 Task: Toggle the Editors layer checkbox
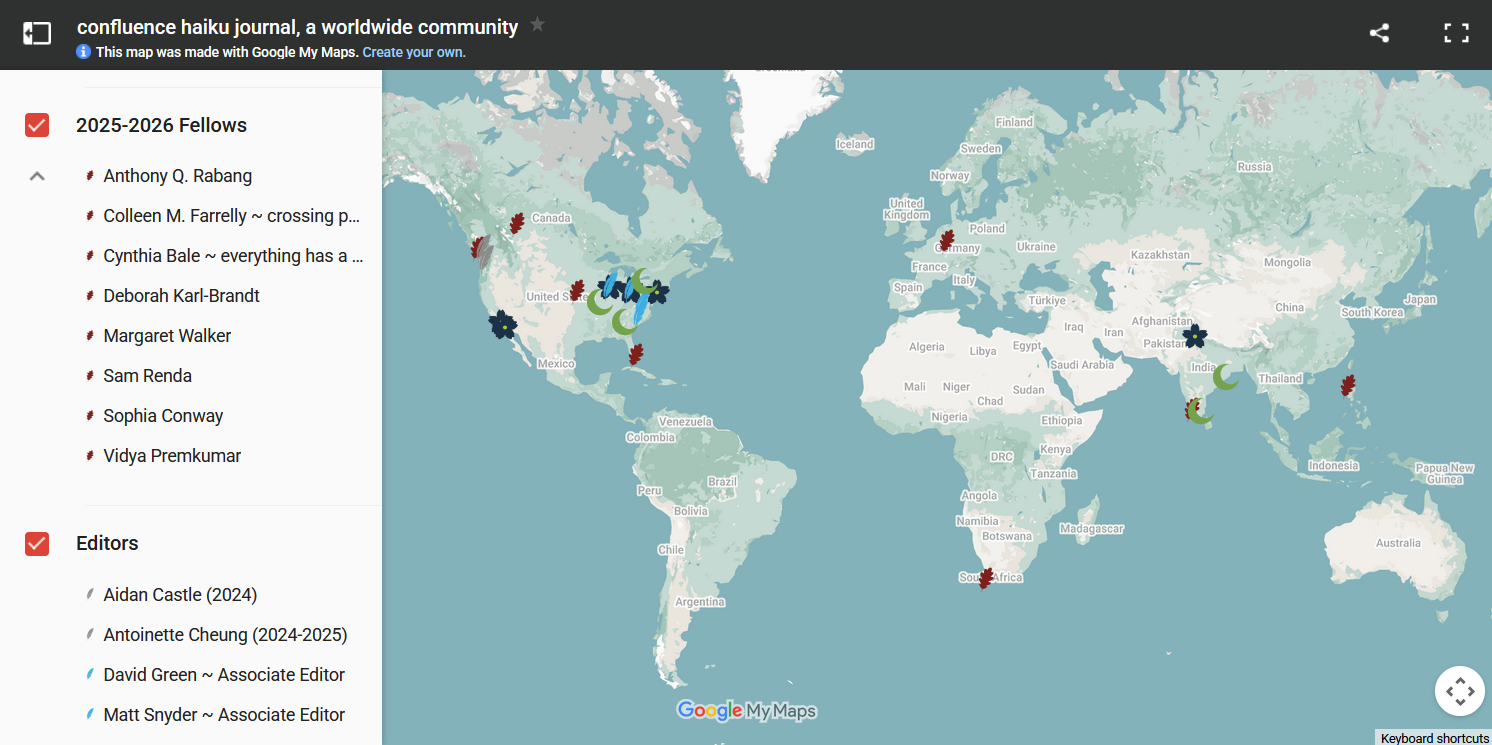click(x=37, y=543)
